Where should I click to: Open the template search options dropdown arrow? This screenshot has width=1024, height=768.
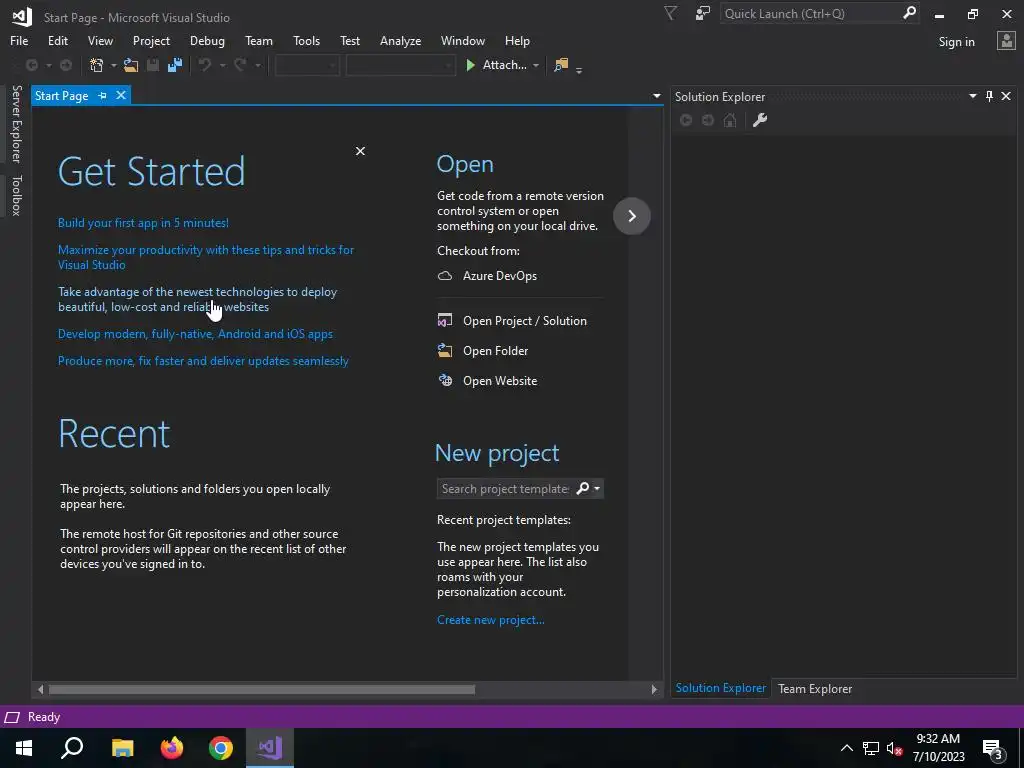pos(596,488)
